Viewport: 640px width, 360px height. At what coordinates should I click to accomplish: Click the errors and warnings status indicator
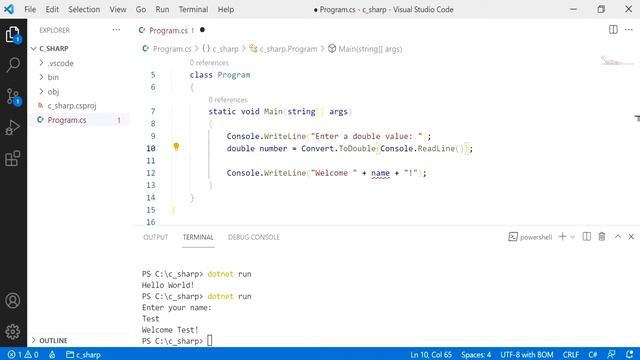tap(23, 354)
